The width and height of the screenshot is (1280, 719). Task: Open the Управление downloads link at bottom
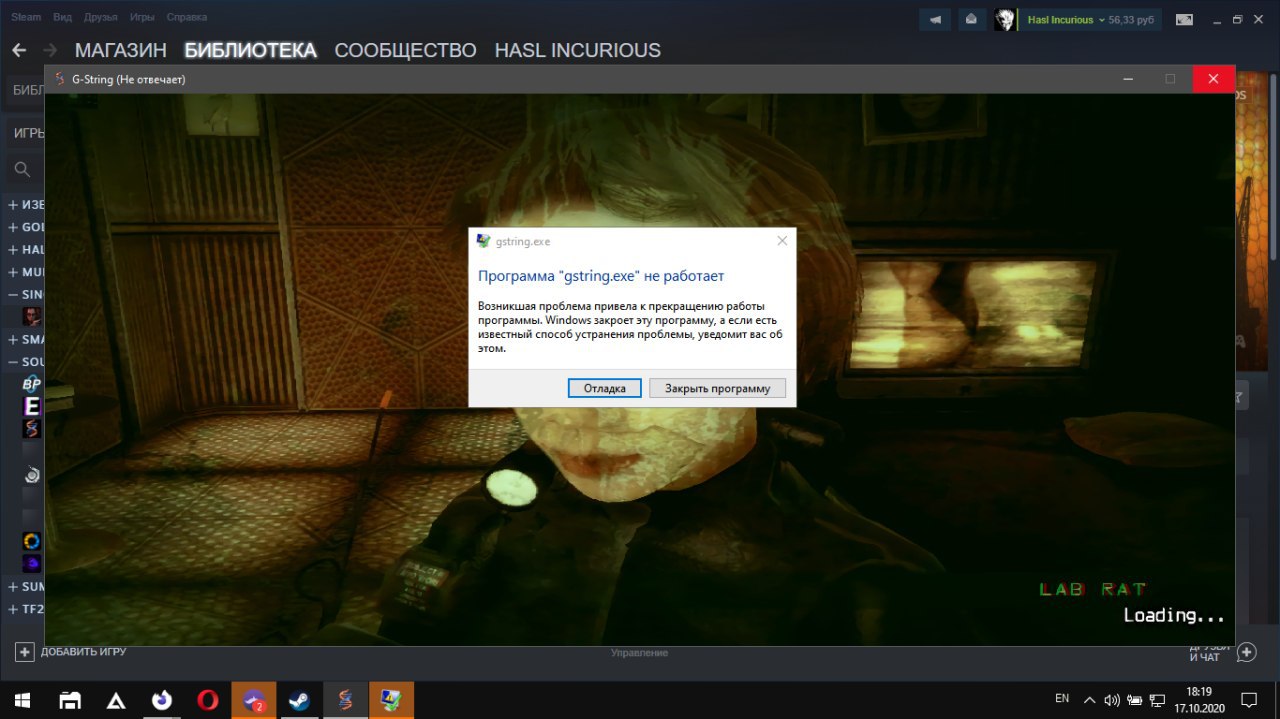pos(640,653)
